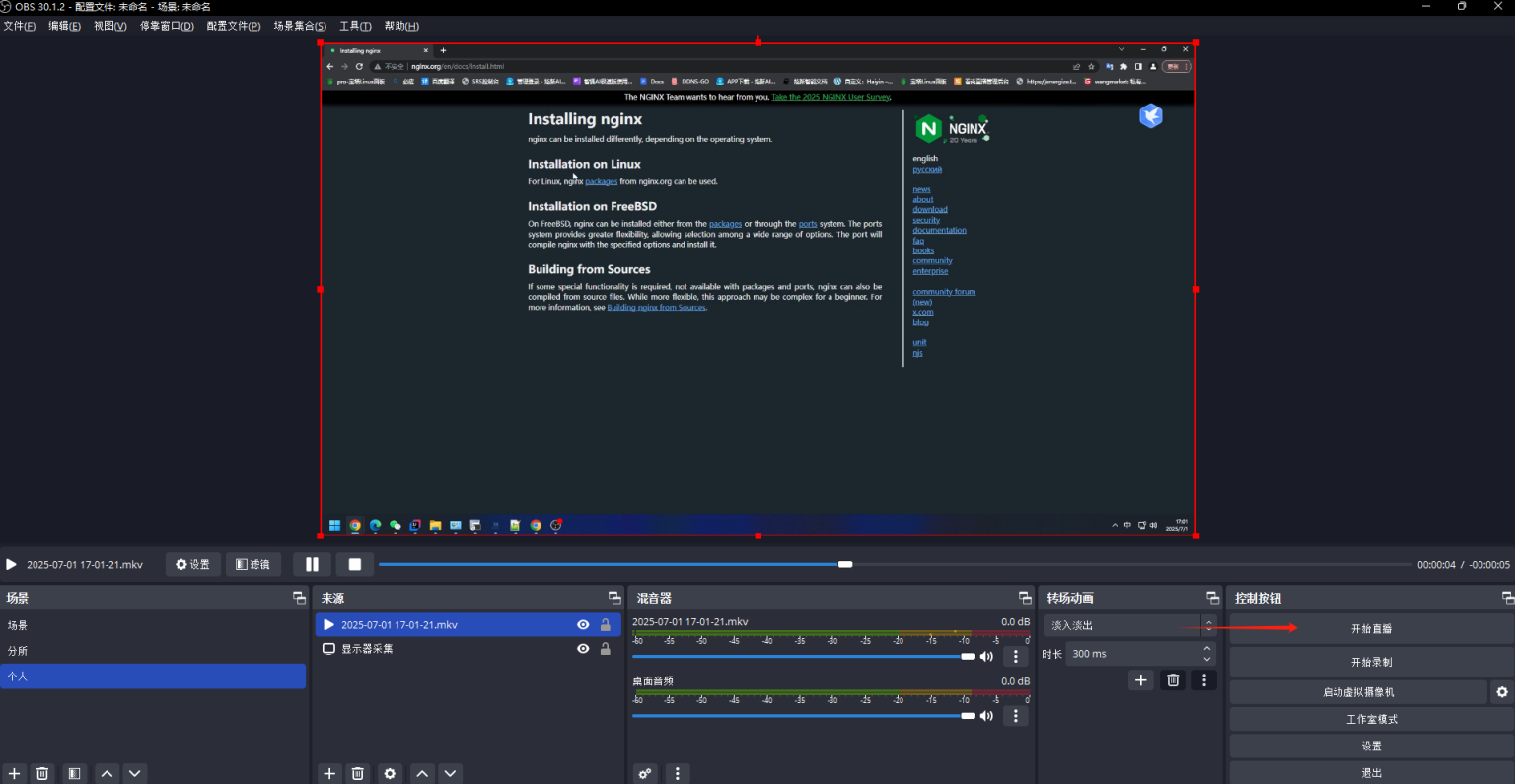Move the selected source up
The width and height of the screenshot is (1515, 784).
coord(422,774)
